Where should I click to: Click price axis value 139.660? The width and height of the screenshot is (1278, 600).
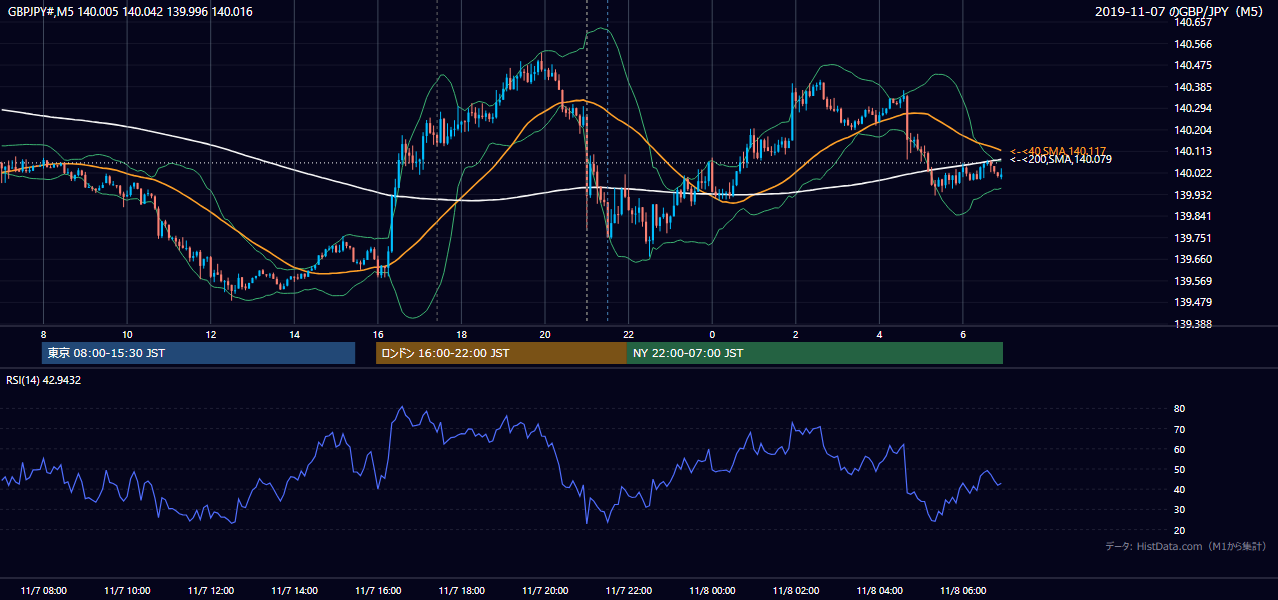[x=1192, y=259]
